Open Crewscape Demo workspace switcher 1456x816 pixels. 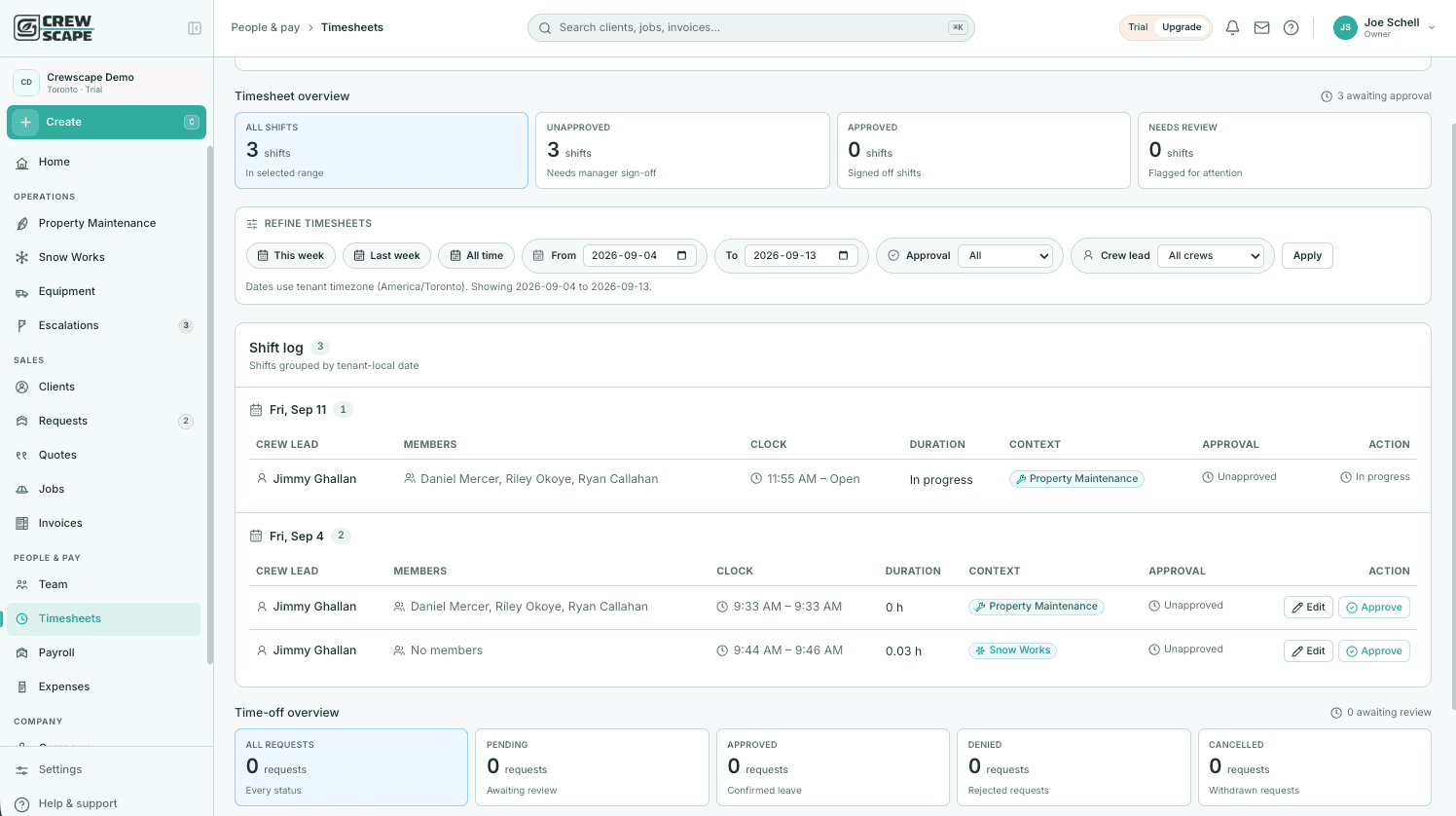coord(107,83)
